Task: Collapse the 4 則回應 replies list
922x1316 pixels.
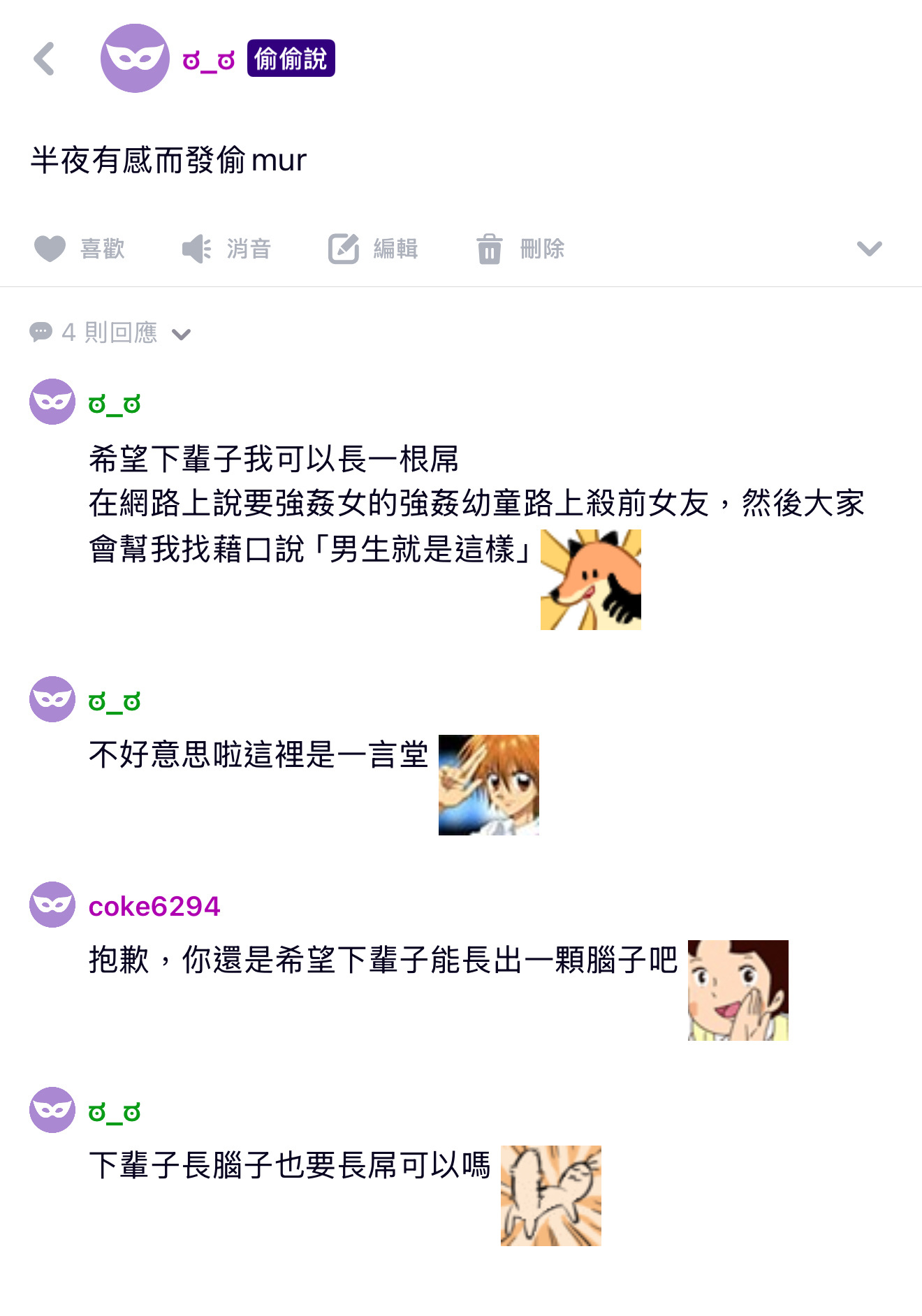Action: pos(182,335)
